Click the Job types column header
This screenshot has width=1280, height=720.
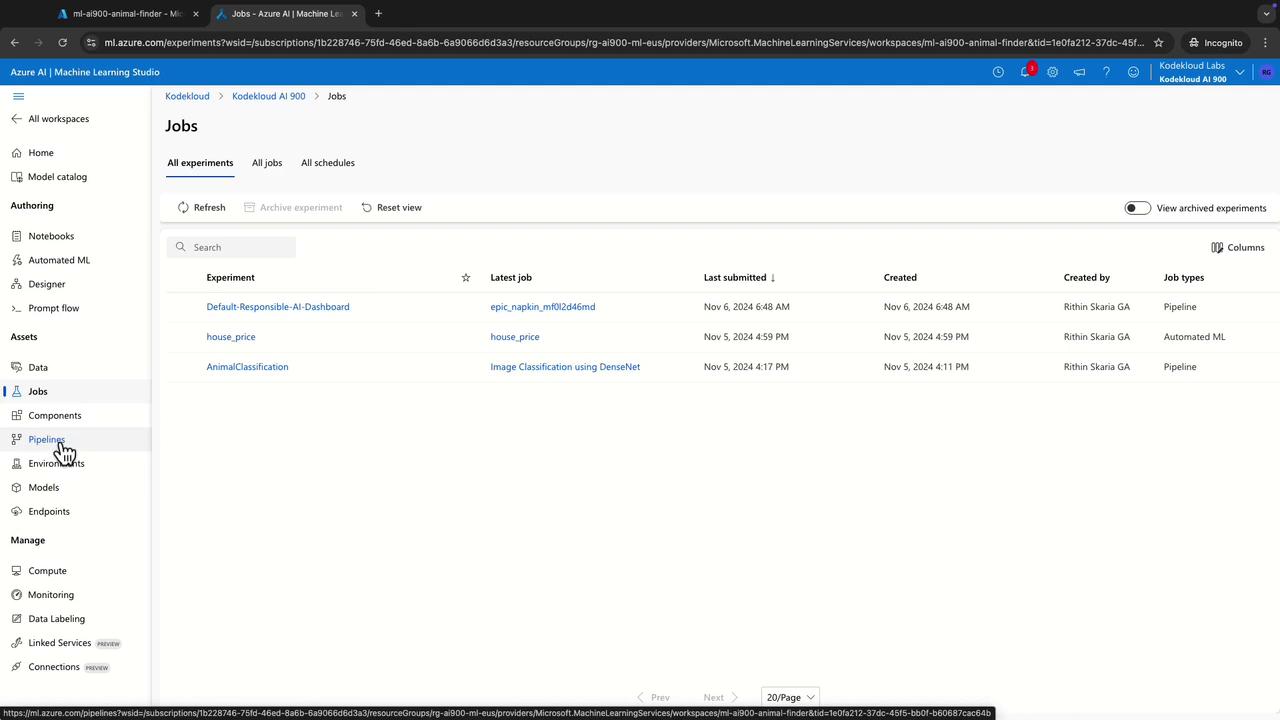pyautogui.click(x=1184, y=278)
